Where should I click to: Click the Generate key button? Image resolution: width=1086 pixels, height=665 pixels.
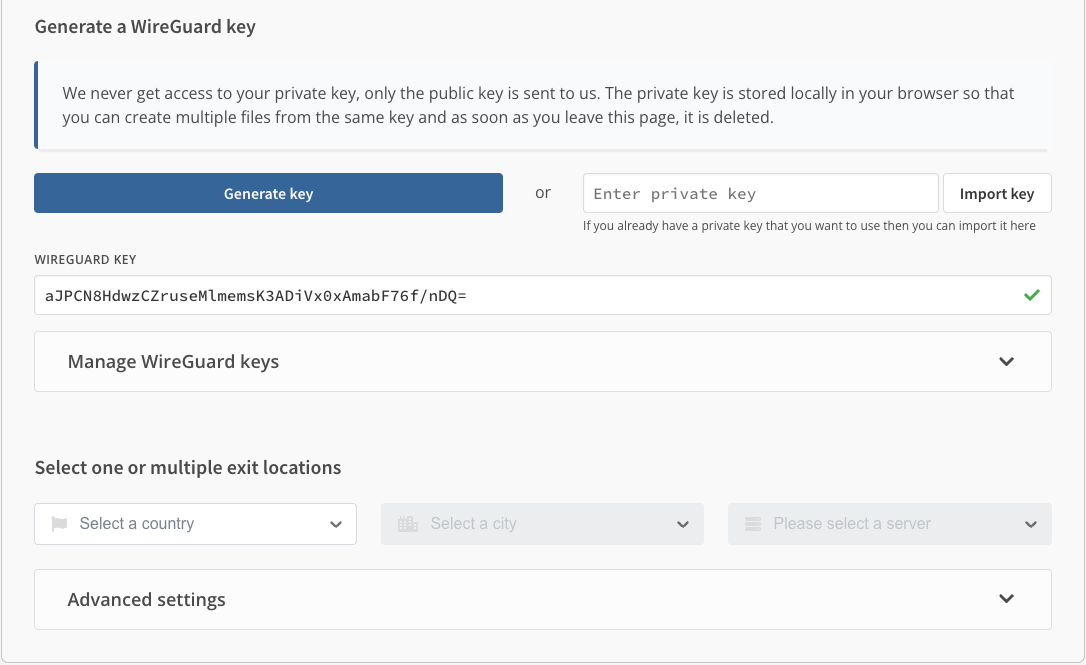[x=268, y=193]
